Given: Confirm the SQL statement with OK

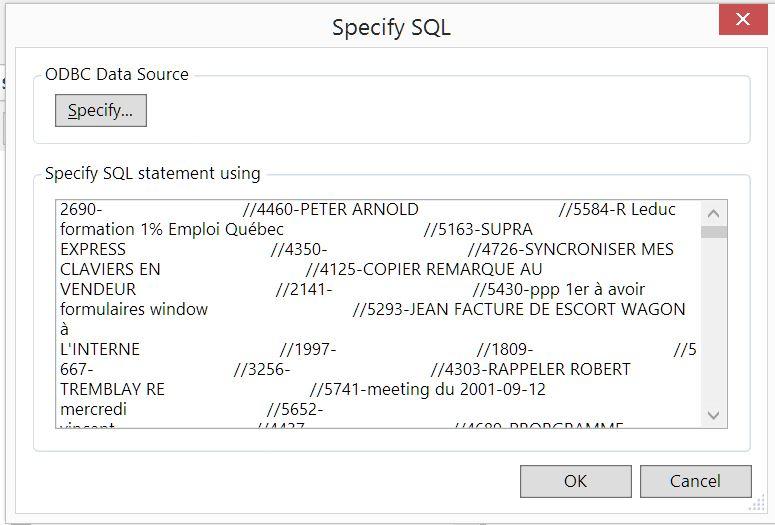Looking at the screenshot, I should [x=575, y=481].
